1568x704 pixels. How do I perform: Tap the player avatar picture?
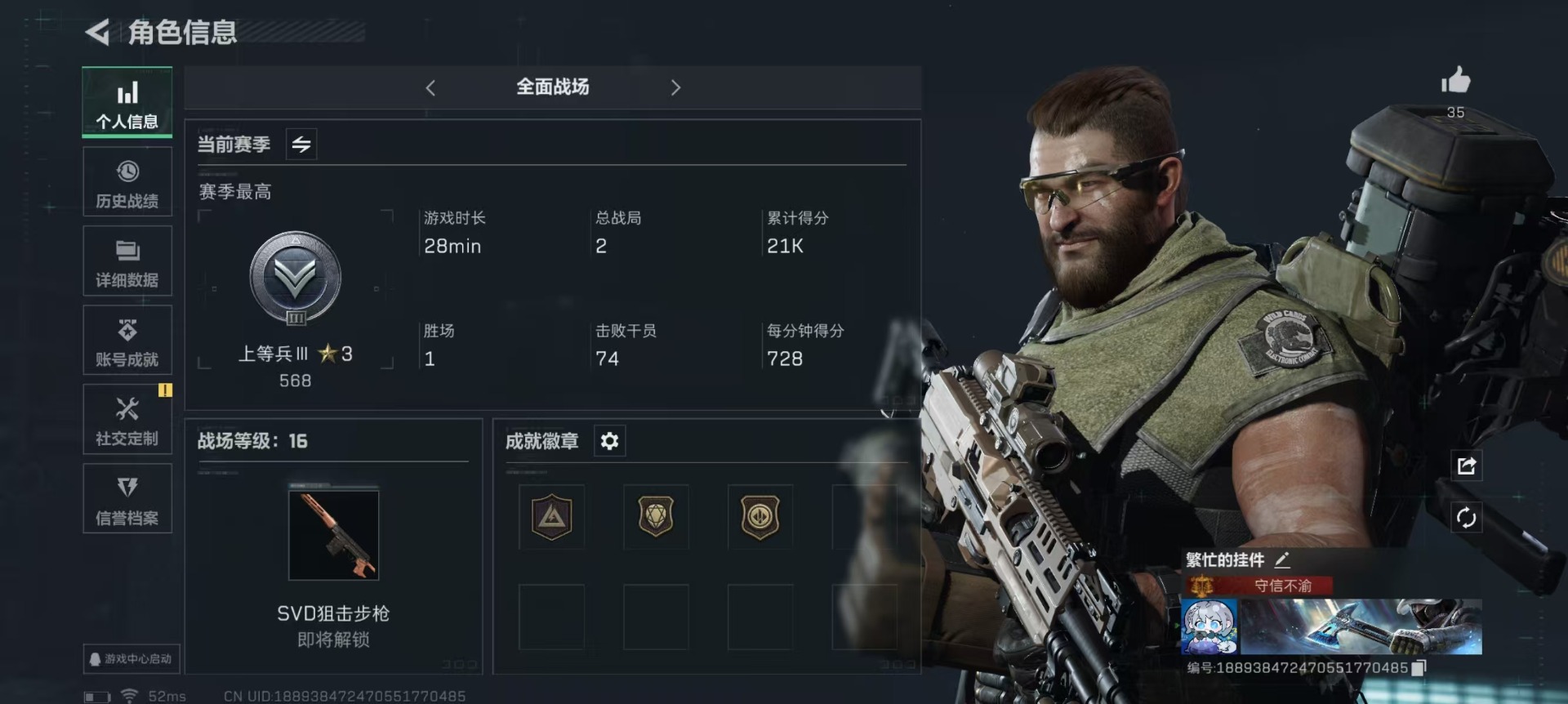1209,626
